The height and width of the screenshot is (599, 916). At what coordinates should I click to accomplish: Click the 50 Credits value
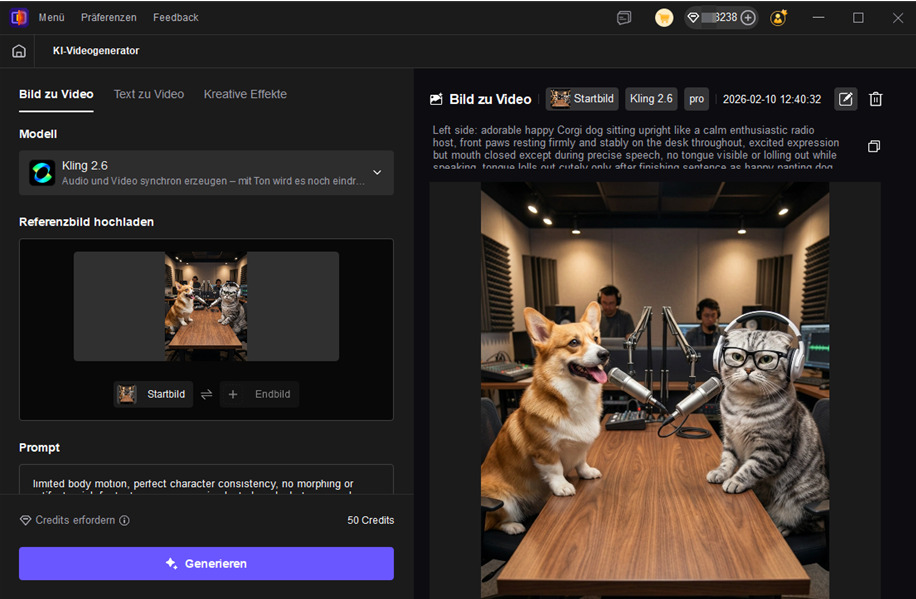coord(370,520)
